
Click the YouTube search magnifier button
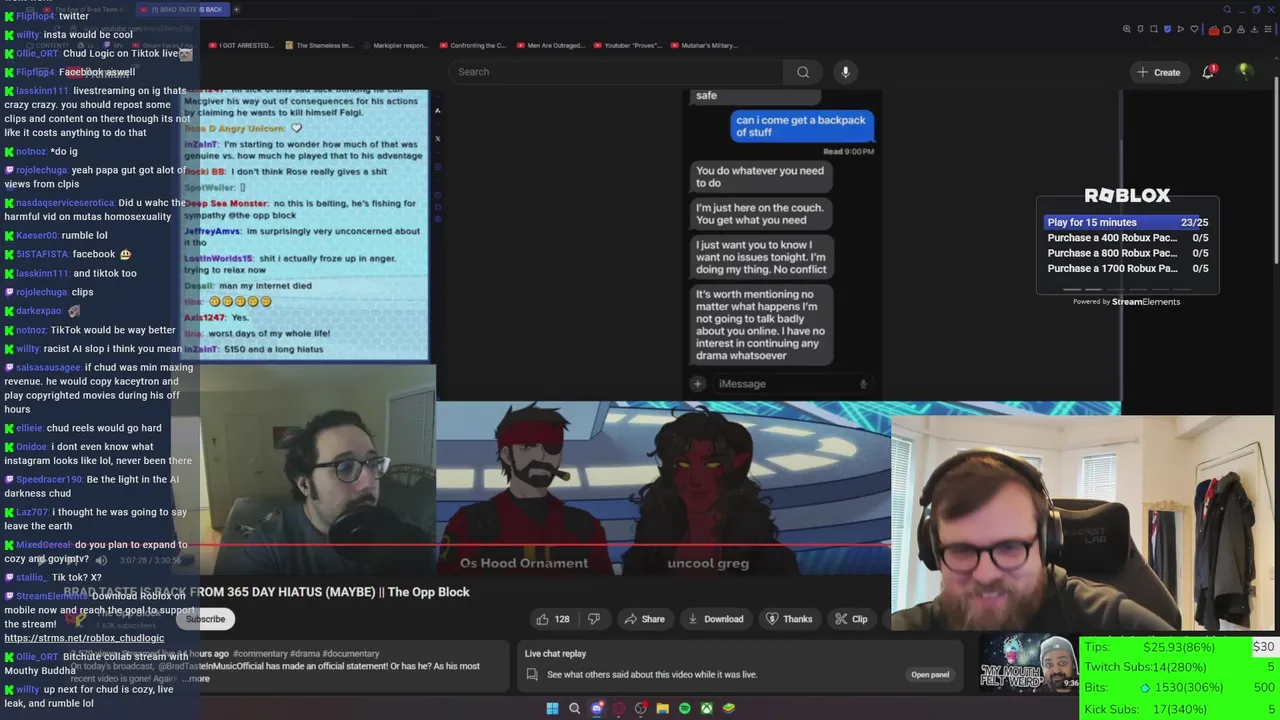(x=802, y=72)
